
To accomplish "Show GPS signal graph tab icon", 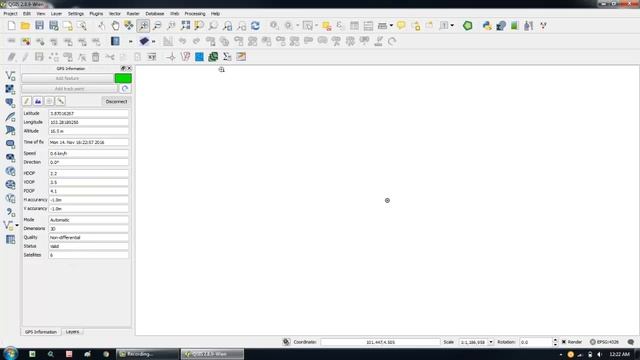I will [x=38, y=101].
